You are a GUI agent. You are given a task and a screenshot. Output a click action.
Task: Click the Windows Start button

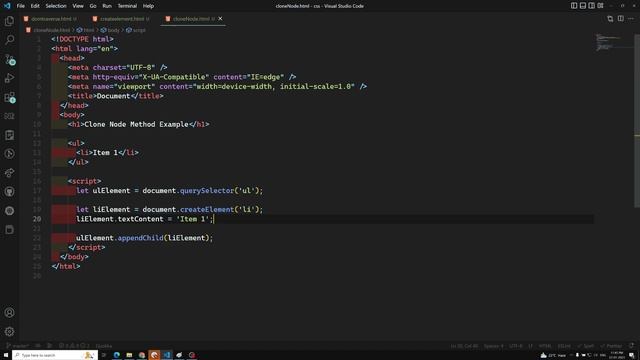click(6, 355)
